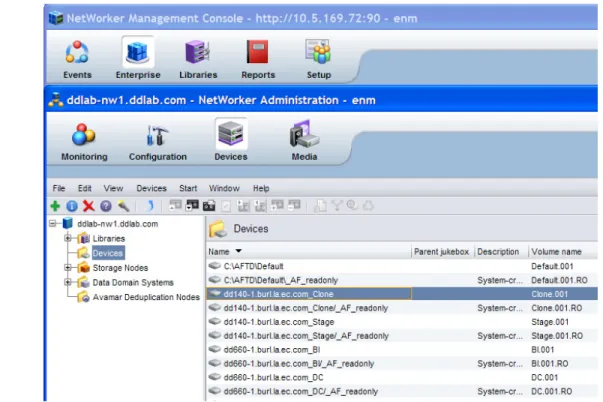
Task: Select Avamar Deduplication Nodes in the tree
Action: pyautogui.click(x=146, y=297)
